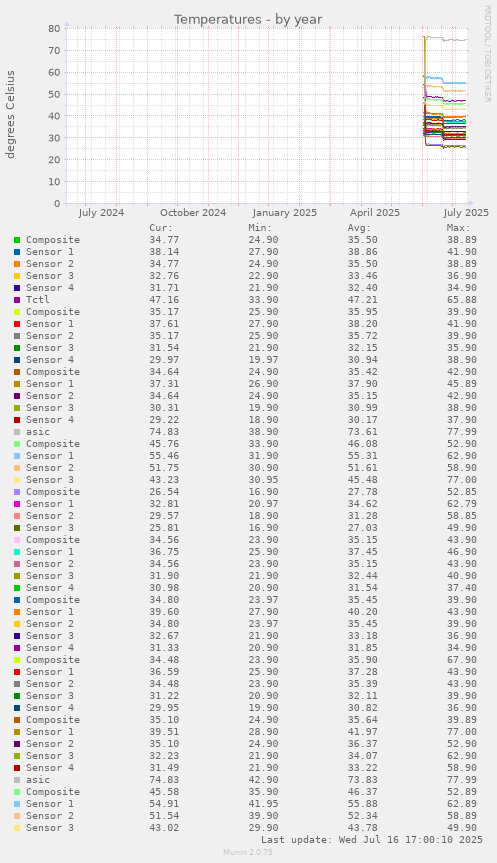Click the current value 54.91
The height and width of the screenshot is (863, 497).
point(164,804)
